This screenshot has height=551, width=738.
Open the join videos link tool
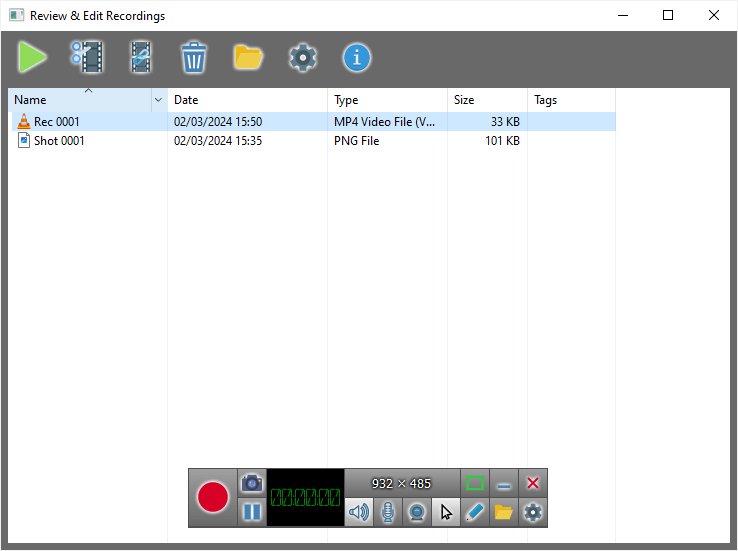141,57
